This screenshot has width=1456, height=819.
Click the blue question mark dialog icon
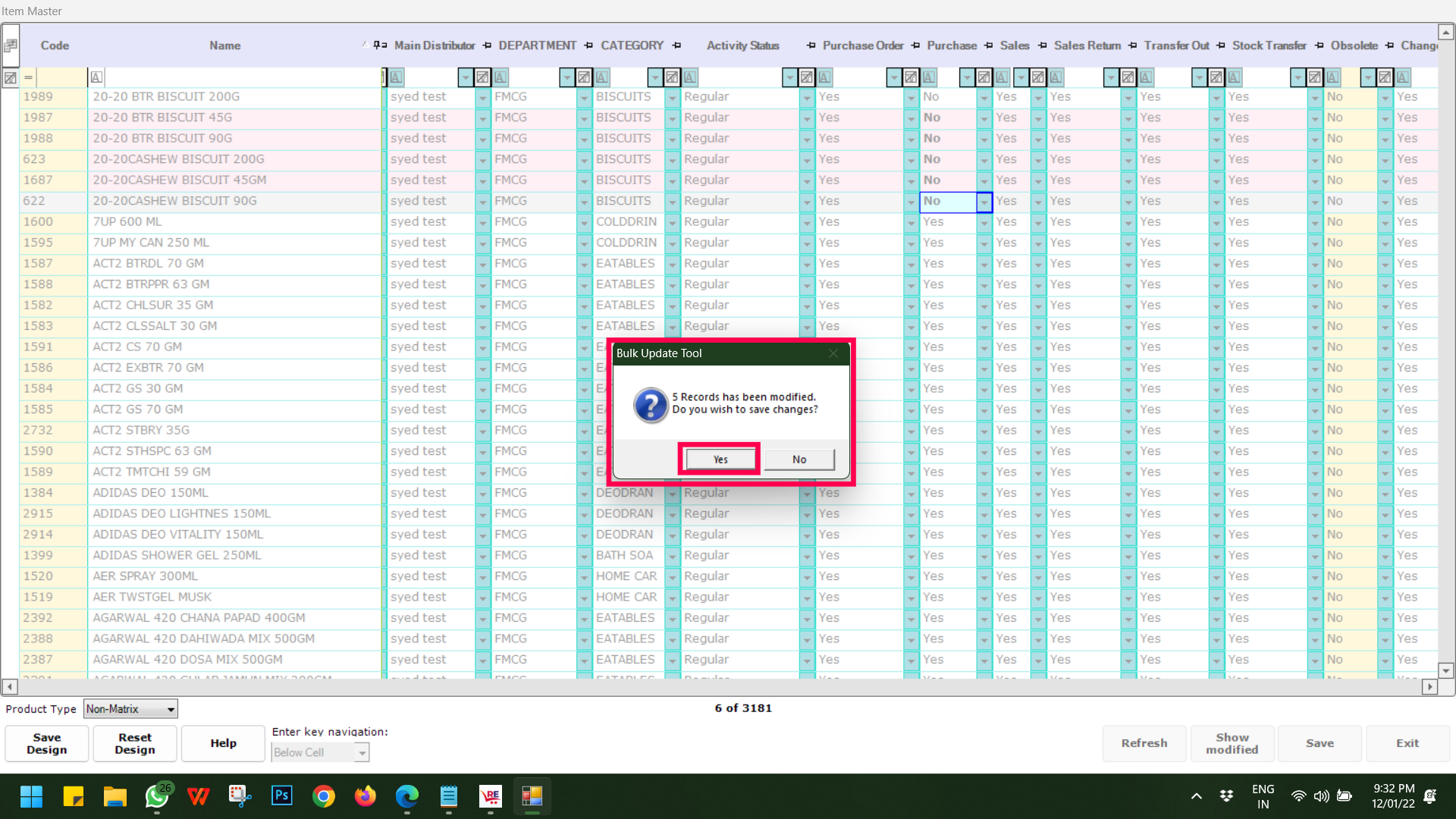pos(650,404)
